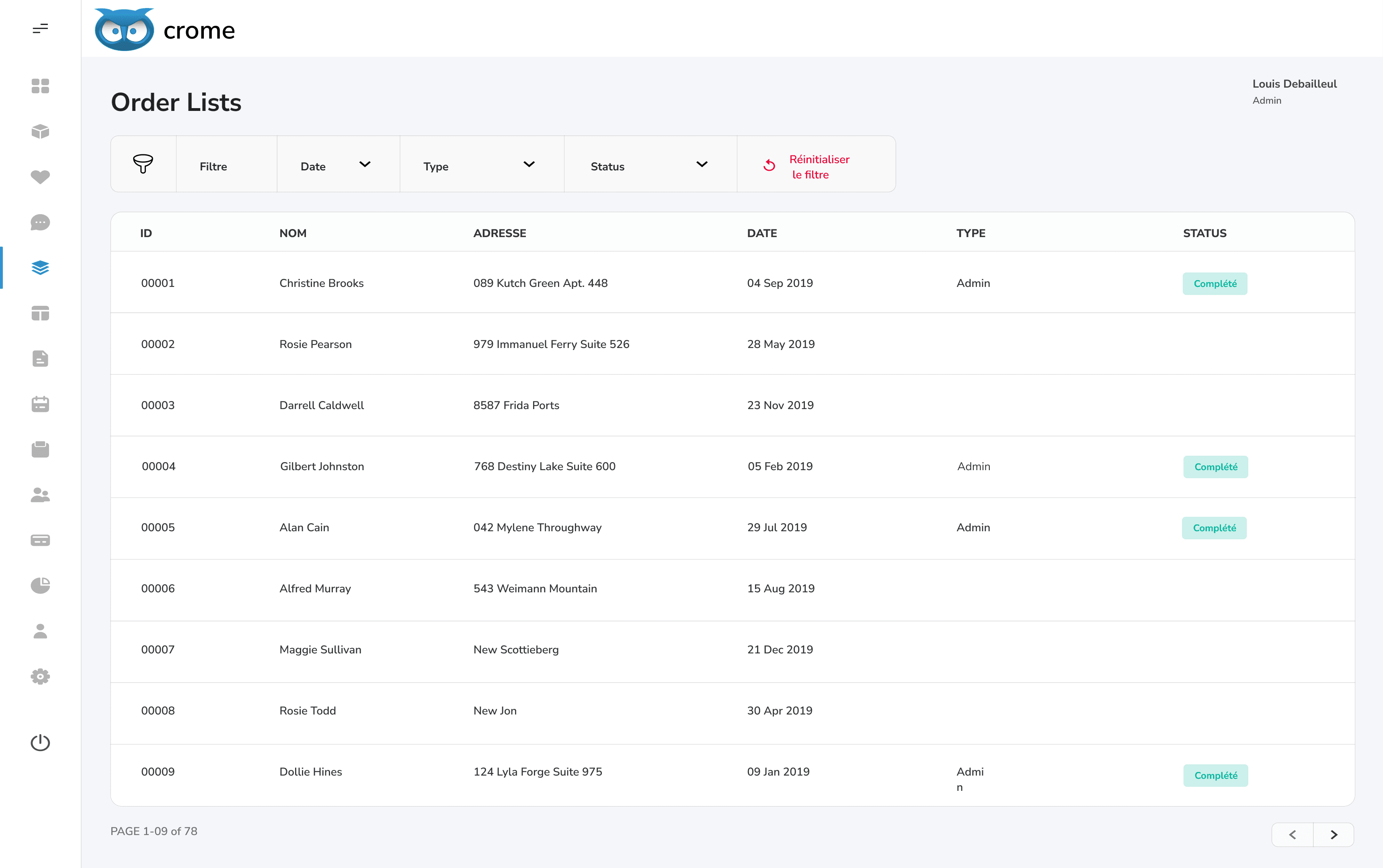Click the power logout icon

(40, 742)
